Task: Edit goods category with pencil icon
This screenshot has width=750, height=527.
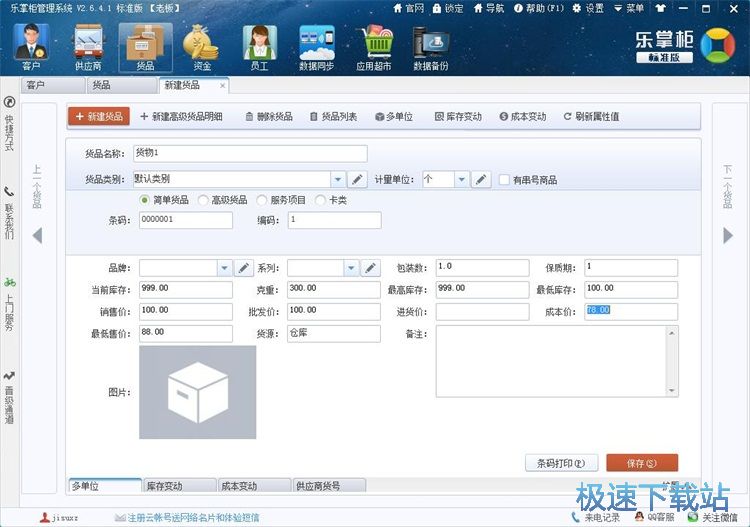Action: (x=357, y=180)
